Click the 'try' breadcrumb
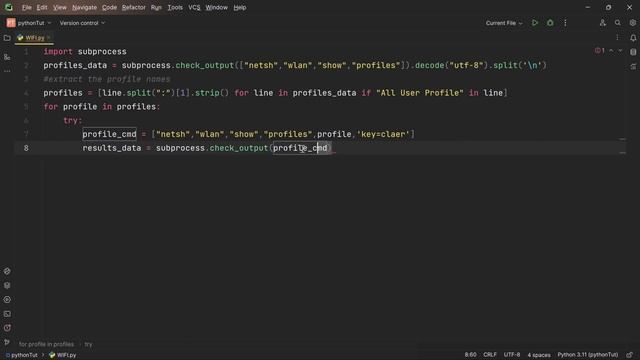This screenshot has height=360, width=640. tap(88, 344)
